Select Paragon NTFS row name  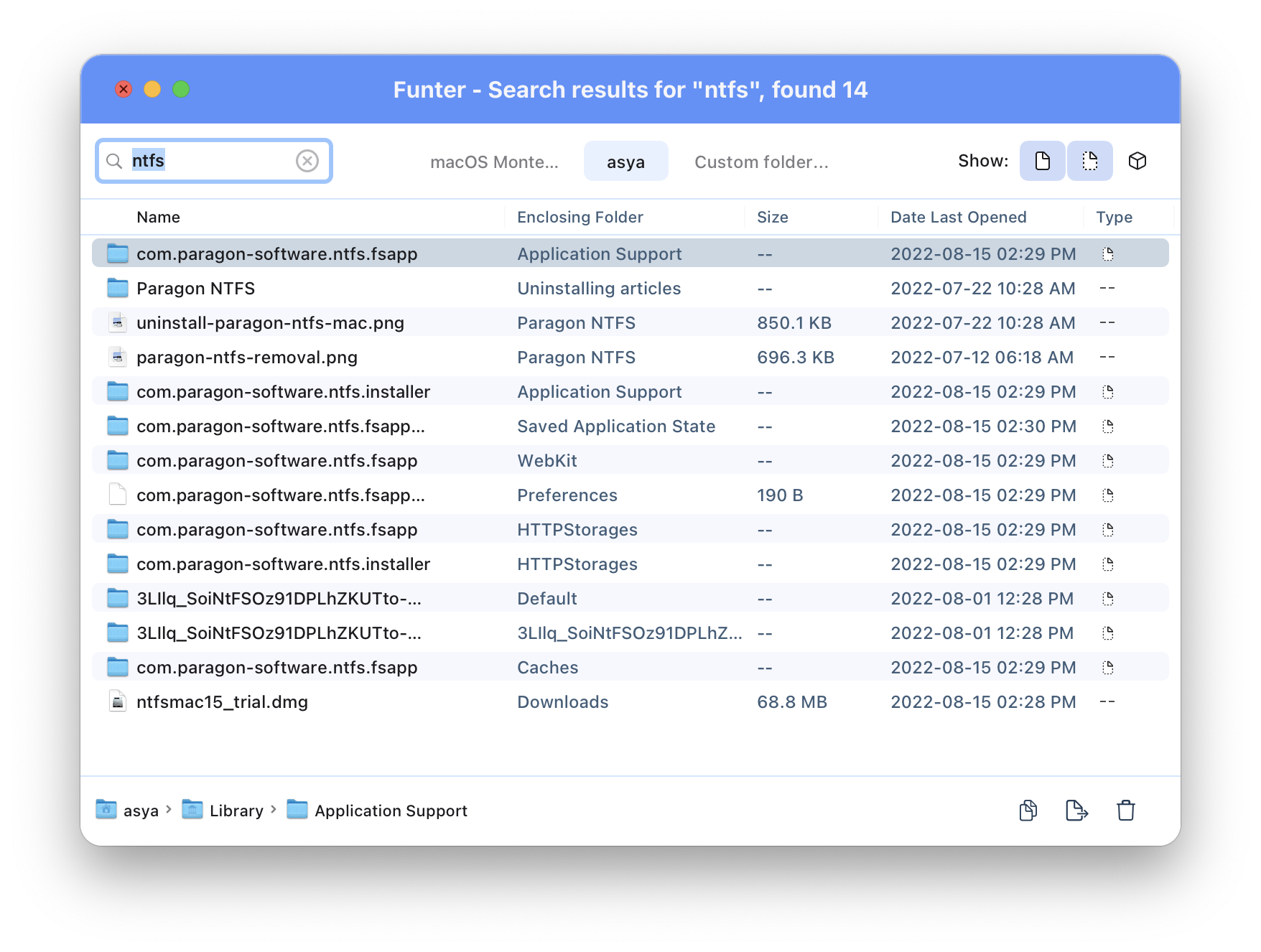(x=196, y=289)
